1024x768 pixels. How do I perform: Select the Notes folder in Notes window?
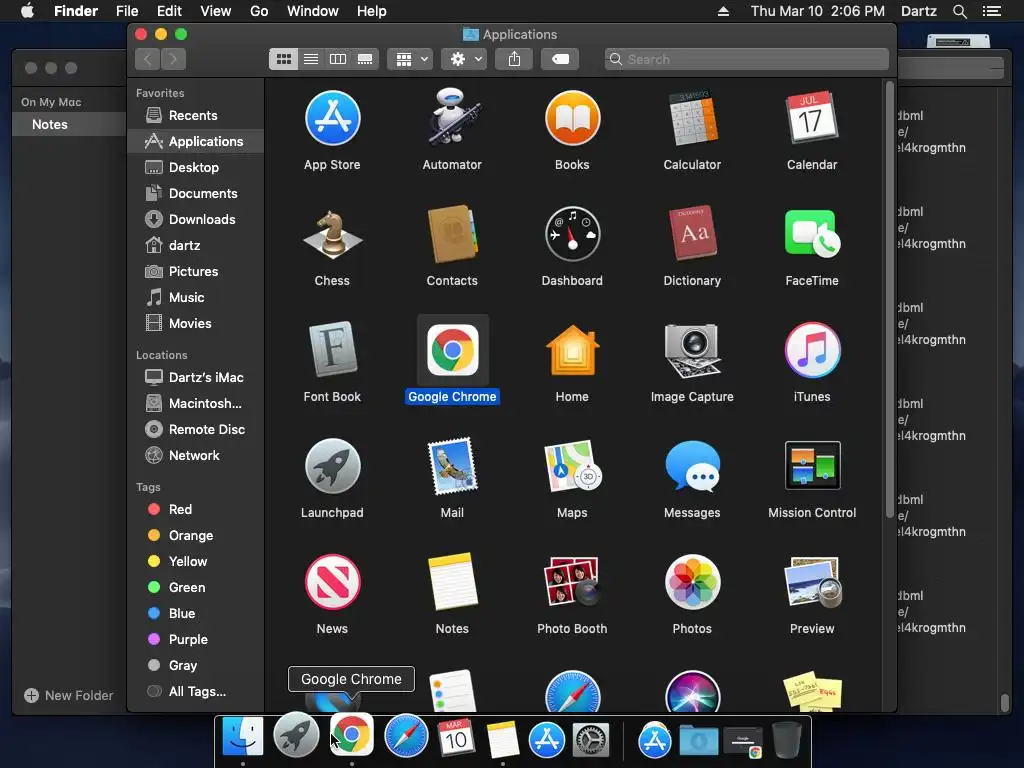[x=69, y=124]
